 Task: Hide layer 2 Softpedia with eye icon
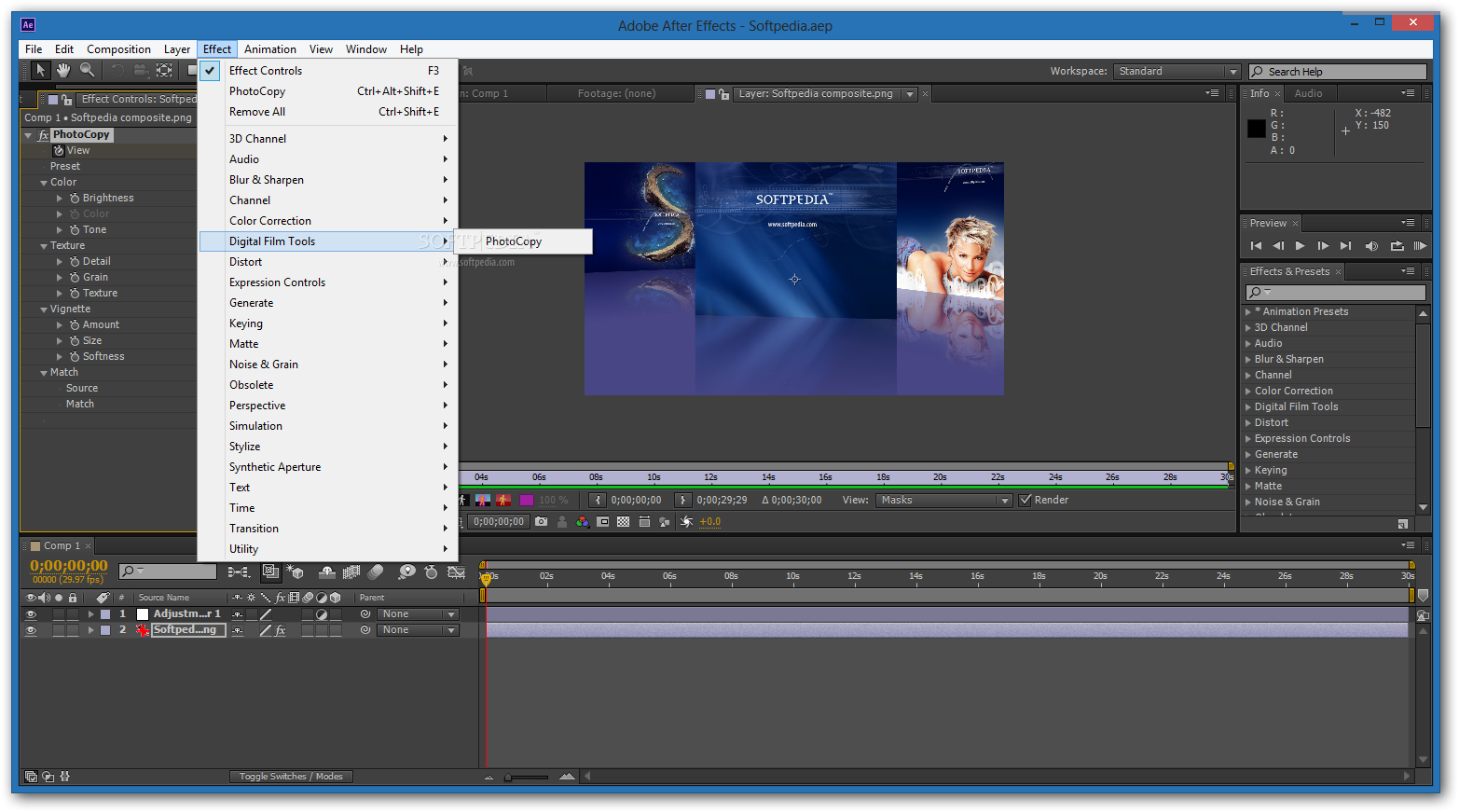point(31,630)
